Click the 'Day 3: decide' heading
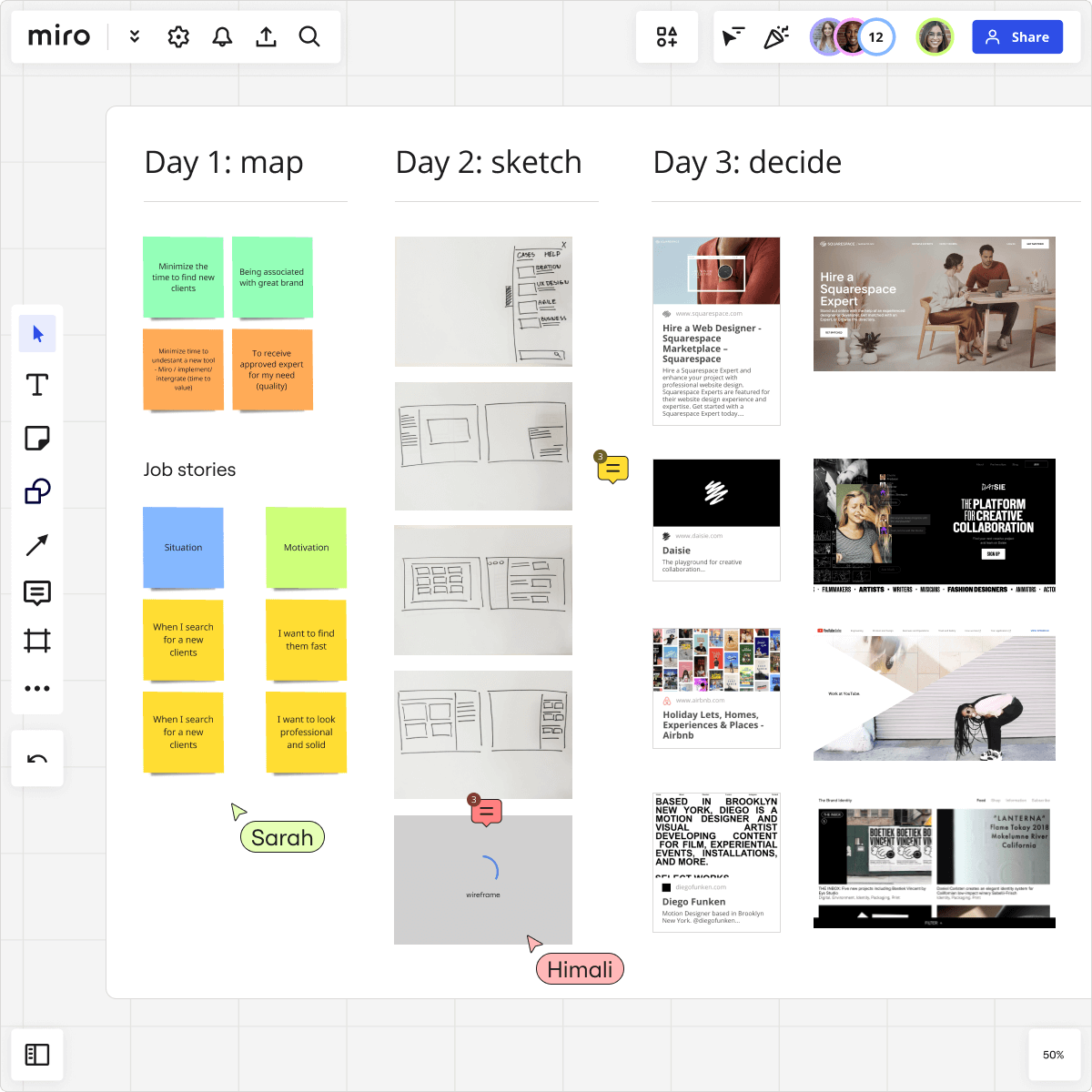1092x1092 pixels. point(747,162)
